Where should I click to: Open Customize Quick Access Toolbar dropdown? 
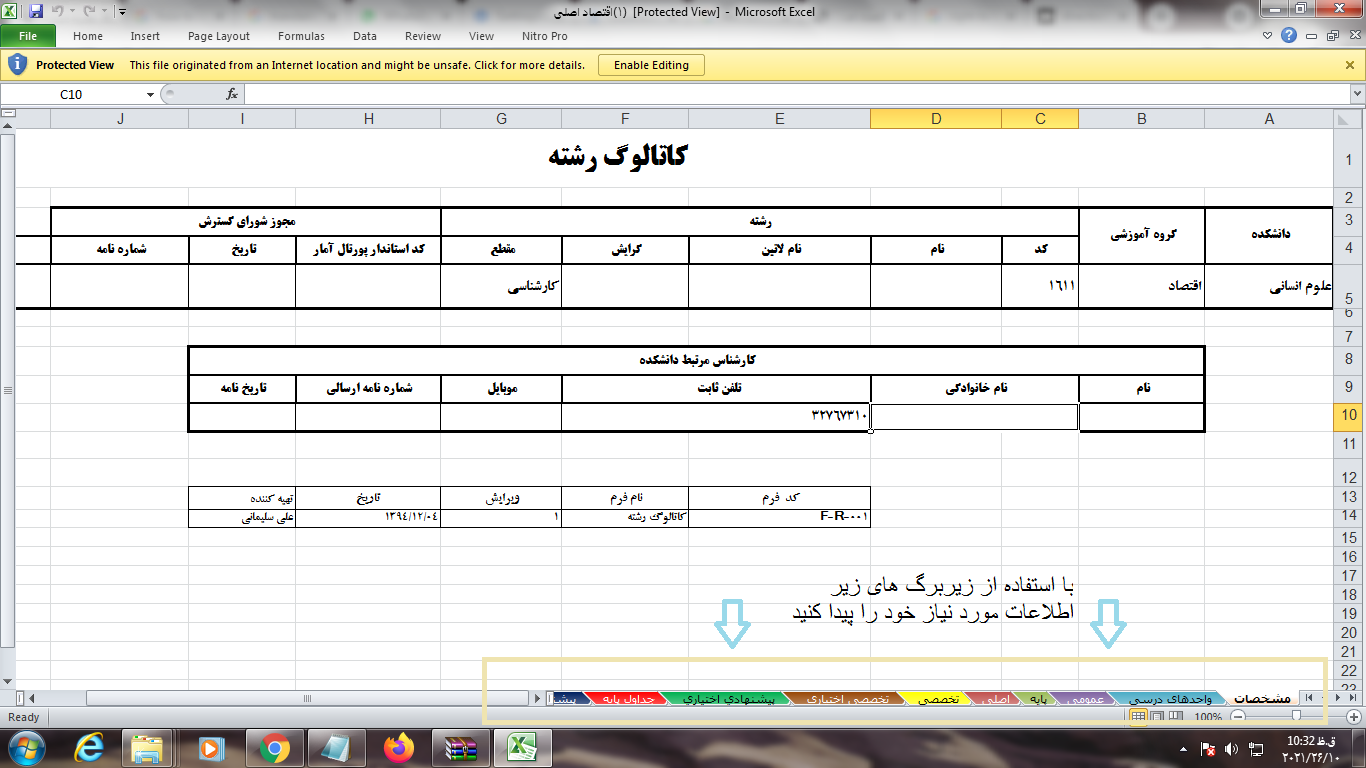point(122,12)
